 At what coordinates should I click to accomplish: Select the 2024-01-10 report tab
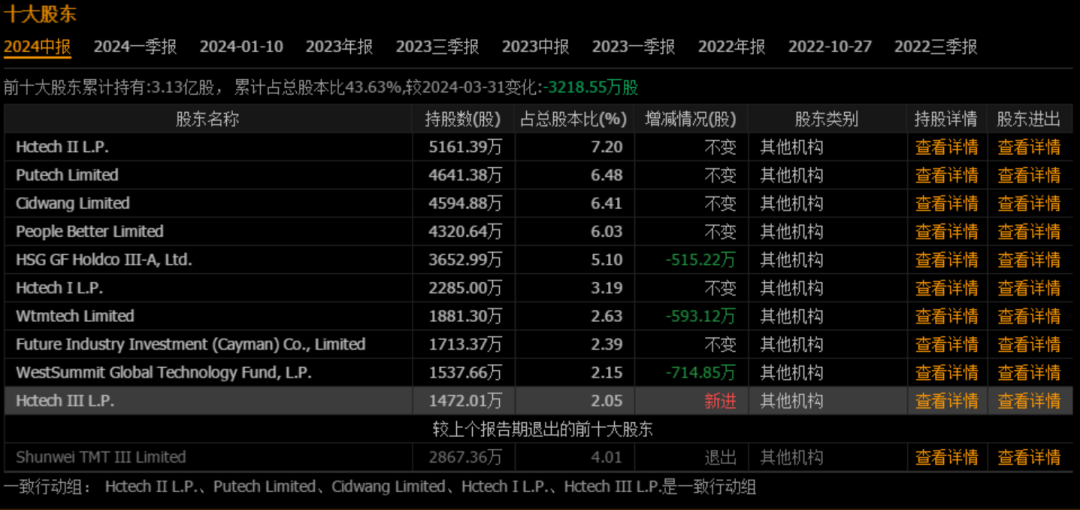(x=241, y=47)
